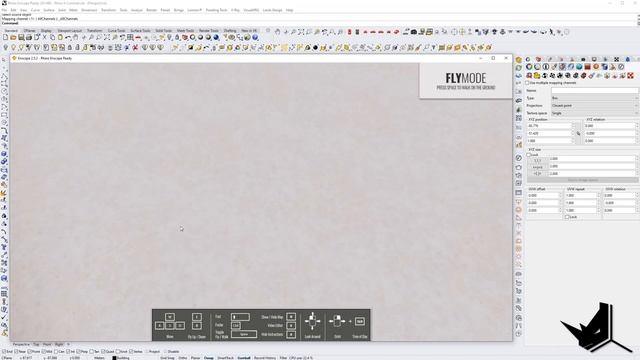
Task: Open the Render menu
Action: [151, 10]
